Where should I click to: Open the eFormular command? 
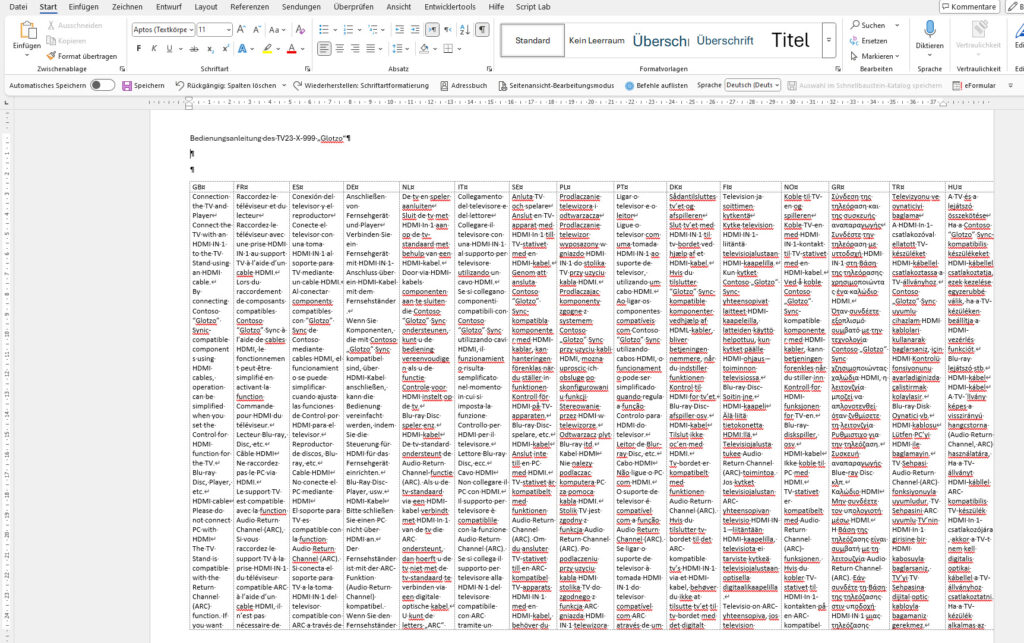tap(974, 86)
